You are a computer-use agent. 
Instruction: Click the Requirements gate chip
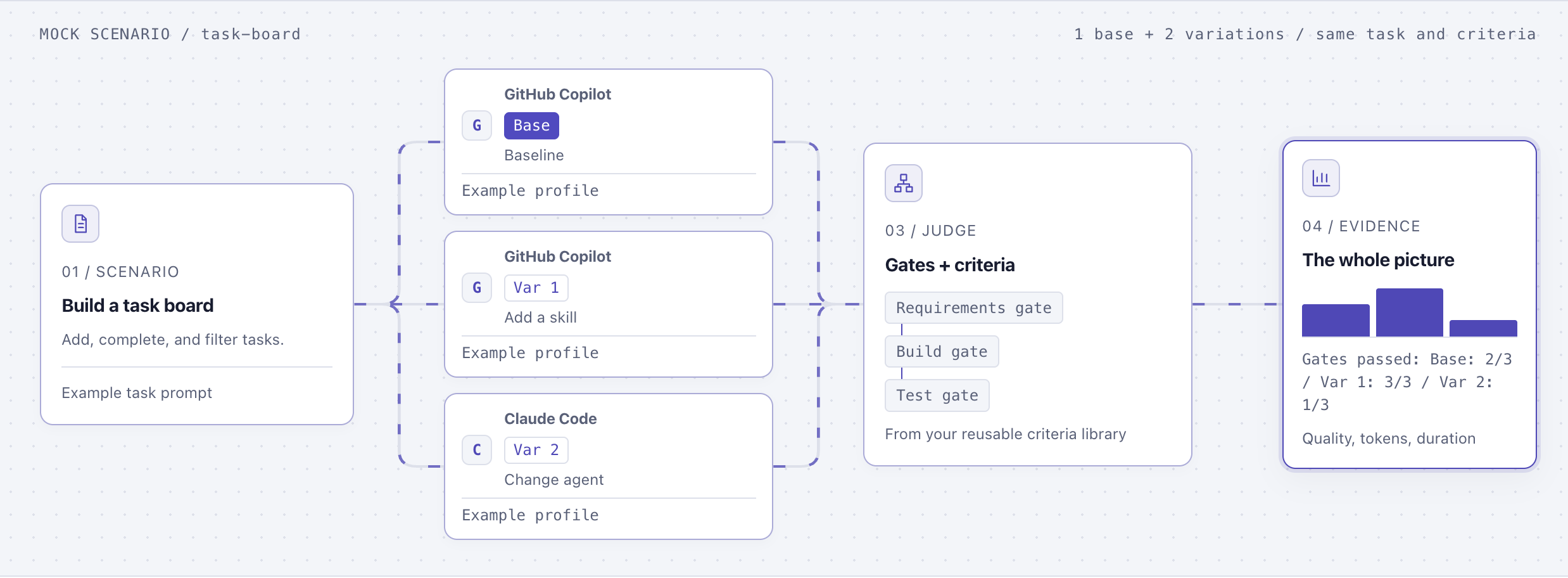(x=974, y=308)
